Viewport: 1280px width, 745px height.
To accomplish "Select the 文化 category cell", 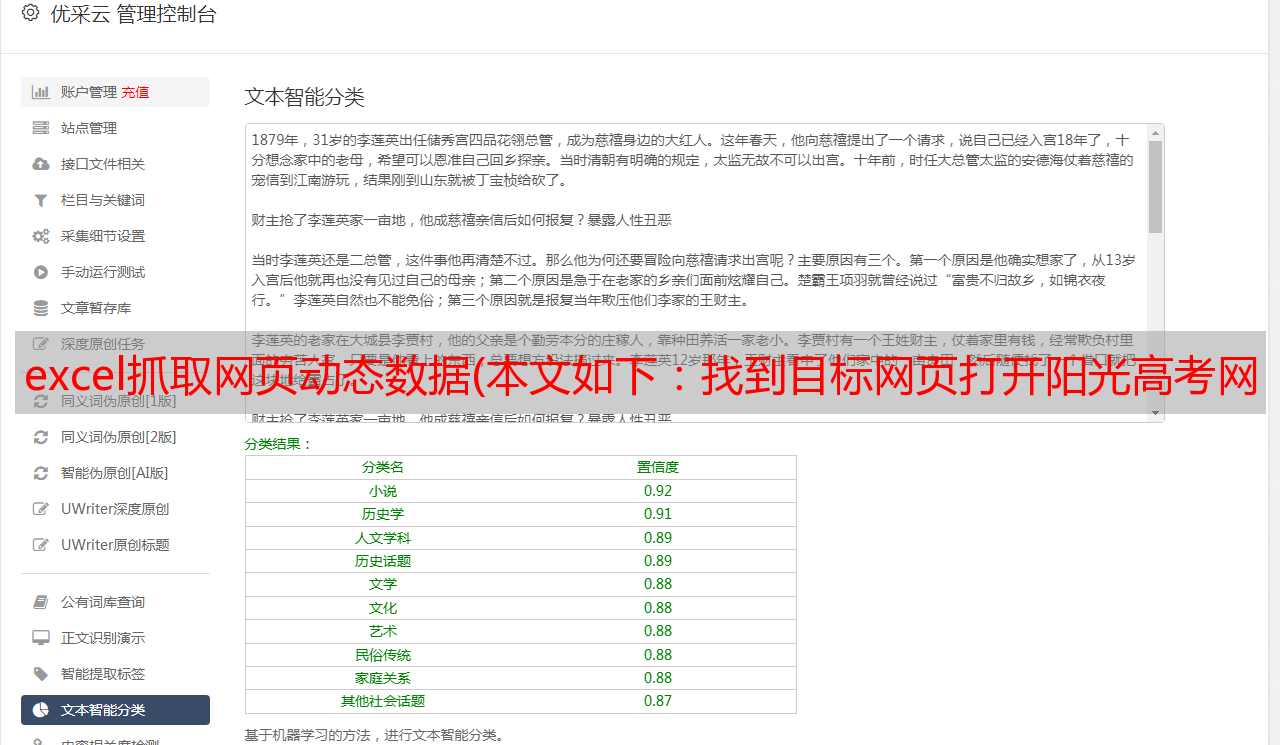I will point(383,608).
